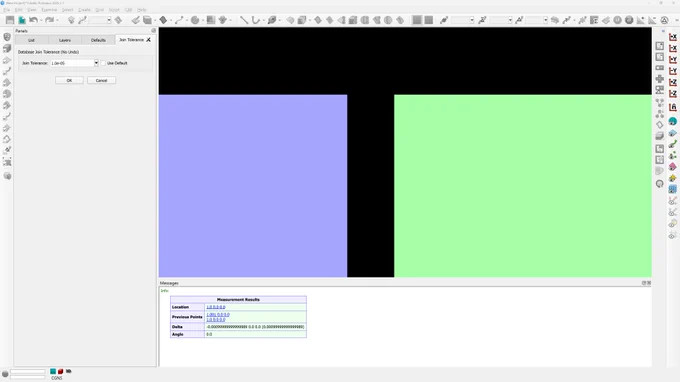Close the Join Tolerance tab
The image size is (680, 382).
[x=148, y=40]
